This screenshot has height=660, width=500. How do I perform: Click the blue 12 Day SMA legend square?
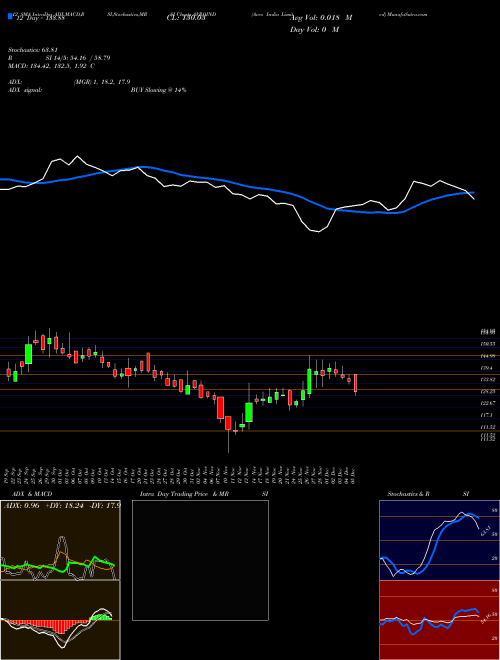pos(10,16)
